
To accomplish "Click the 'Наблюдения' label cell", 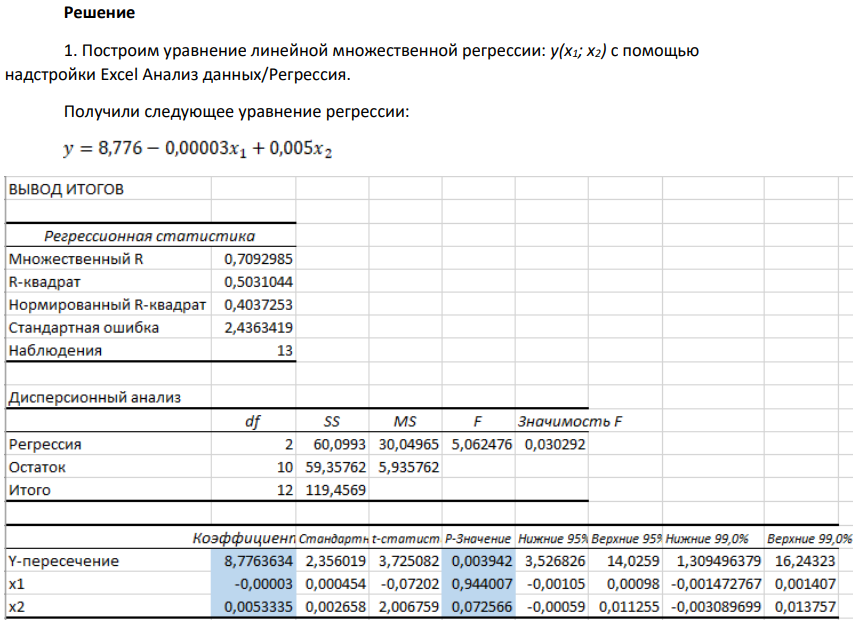I will [55, 350].
